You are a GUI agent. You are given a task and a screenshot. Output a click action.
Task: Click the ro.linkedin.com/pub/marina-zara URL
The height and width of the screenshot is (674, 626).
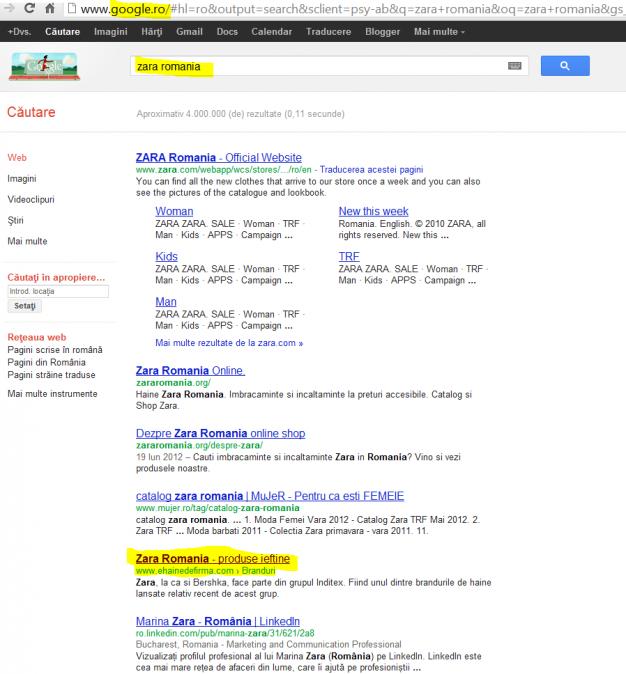point(225,634)
